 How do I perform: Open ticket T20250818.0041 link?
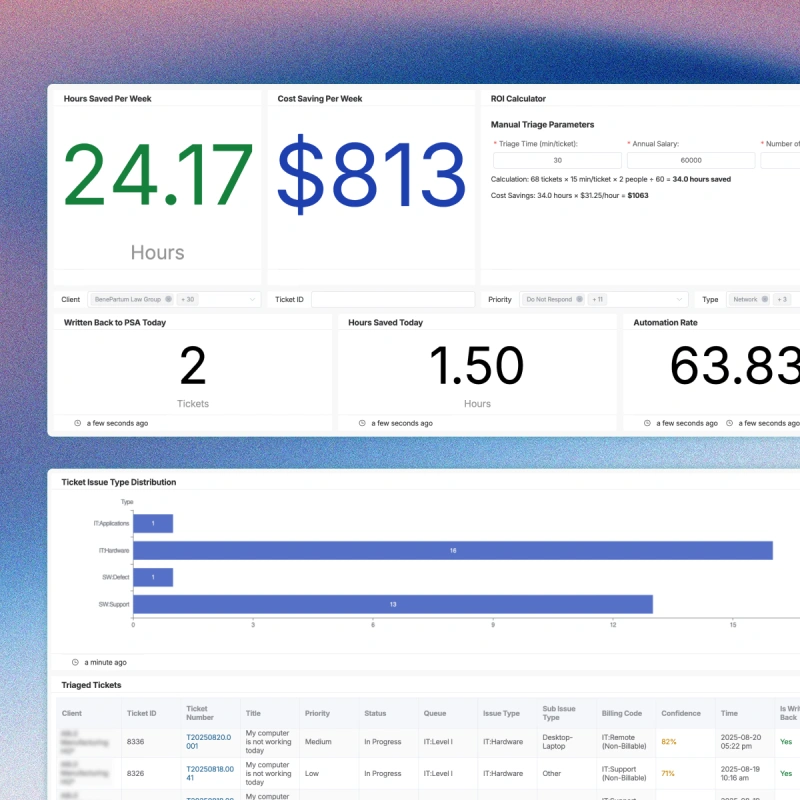(x=207, y=774)
